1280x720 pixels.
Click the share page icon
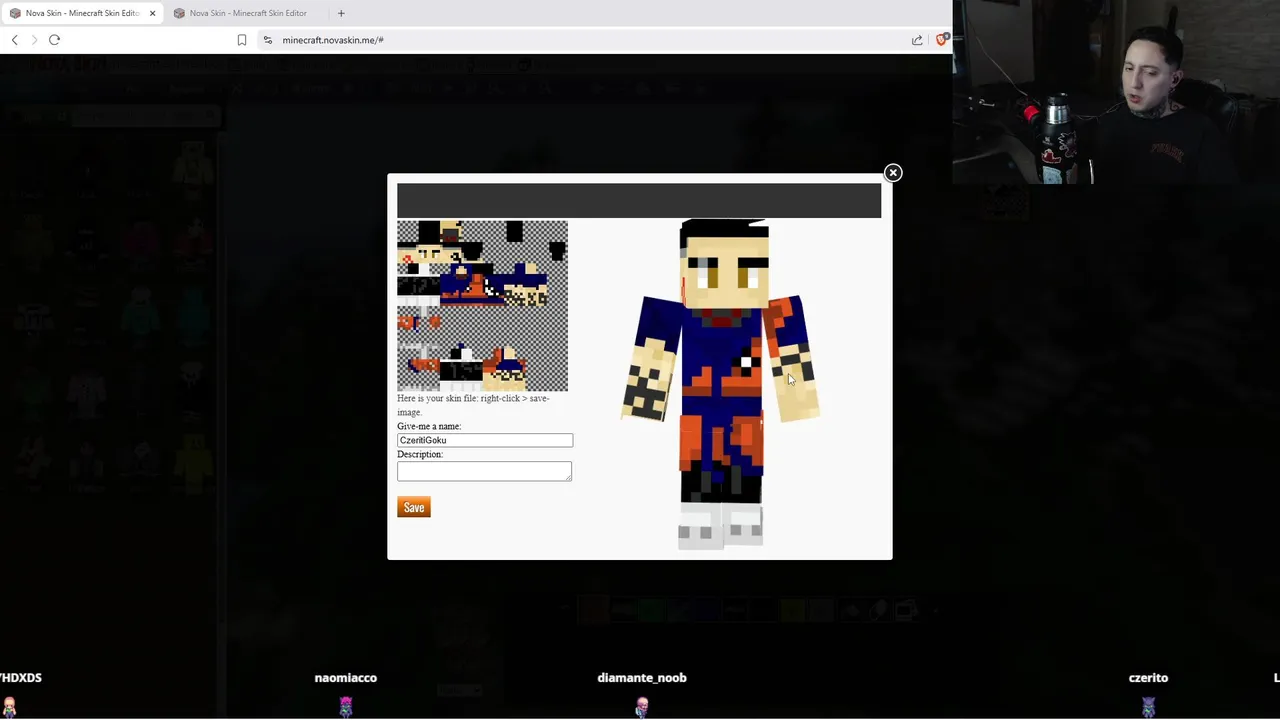917,40
